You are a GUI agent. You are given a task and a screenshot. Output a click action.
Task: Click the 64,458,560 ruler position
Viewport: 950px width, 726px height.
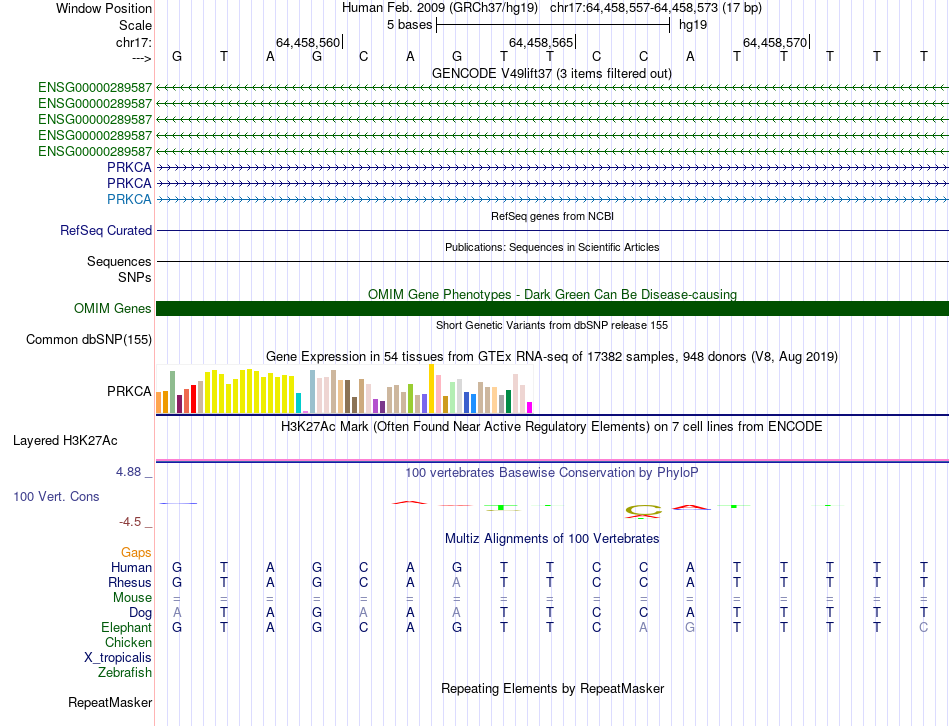(x=308, y=42)
